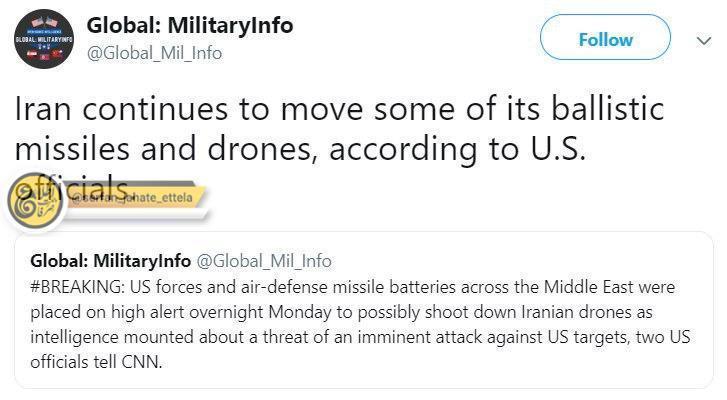Click the yellow watermark handle banner

coord(134,198)
